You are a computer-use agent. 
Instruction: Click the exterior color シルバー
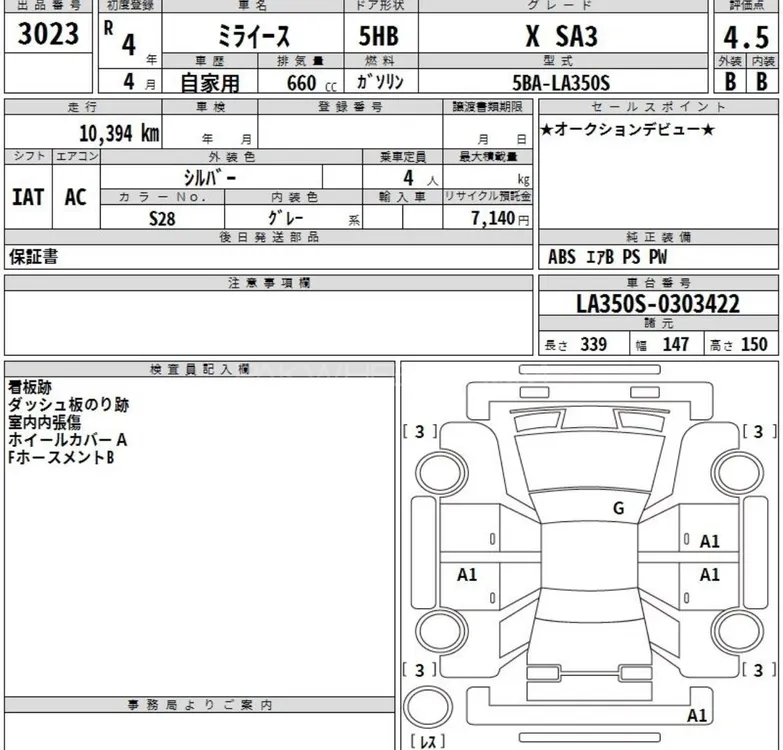coord(210,177)
